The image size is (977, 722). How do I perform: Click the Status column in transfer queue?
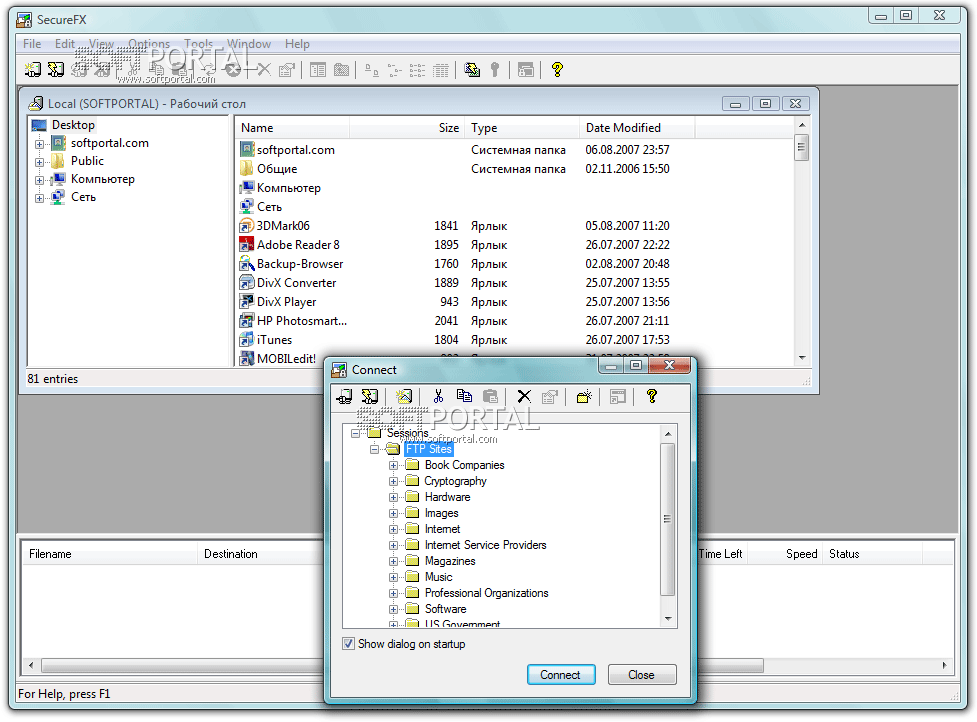872,554
